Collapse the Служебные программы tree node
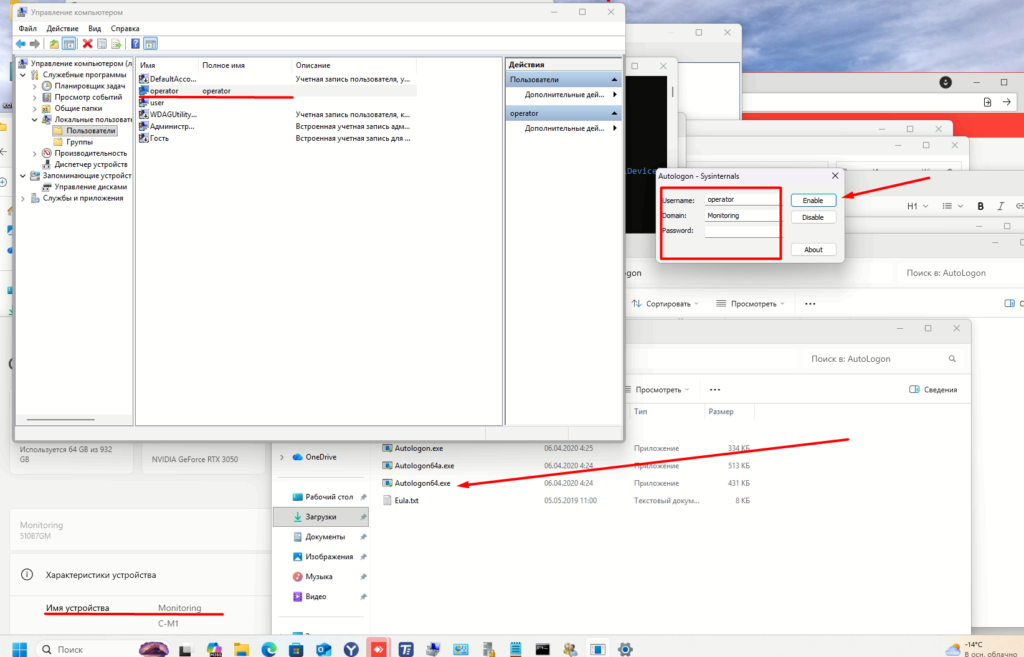Screen dimensions: 1024x657 click(x=24, y=75)
